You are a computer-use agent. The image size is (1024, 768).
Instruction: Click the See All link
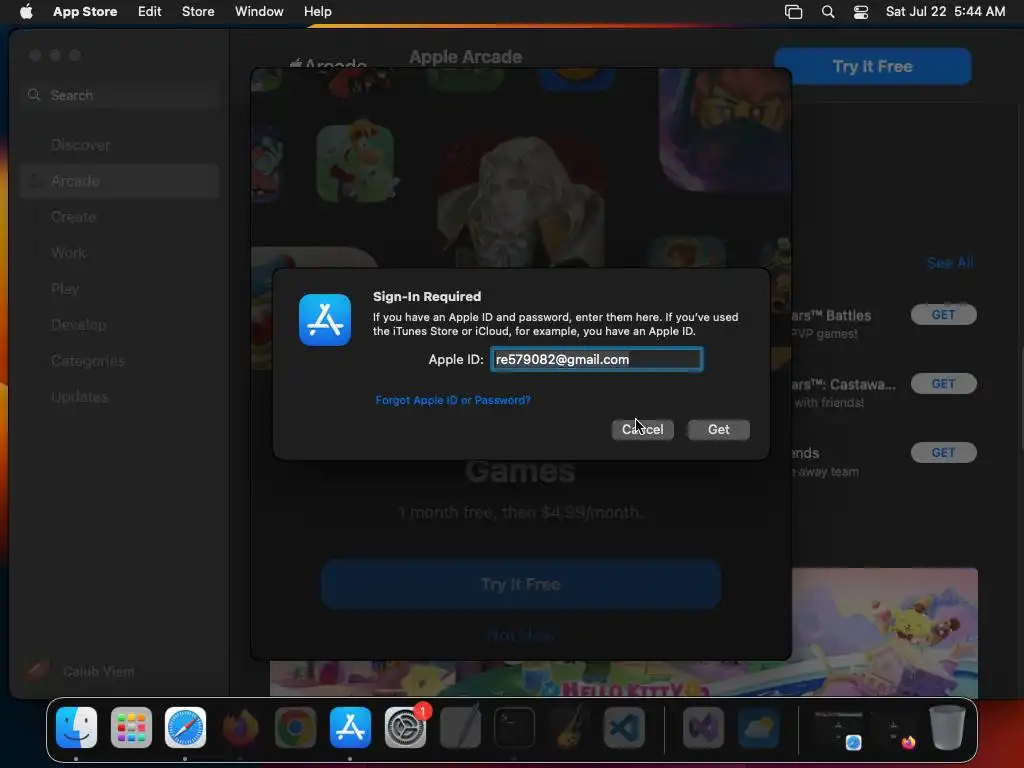[x=950, y=263]
